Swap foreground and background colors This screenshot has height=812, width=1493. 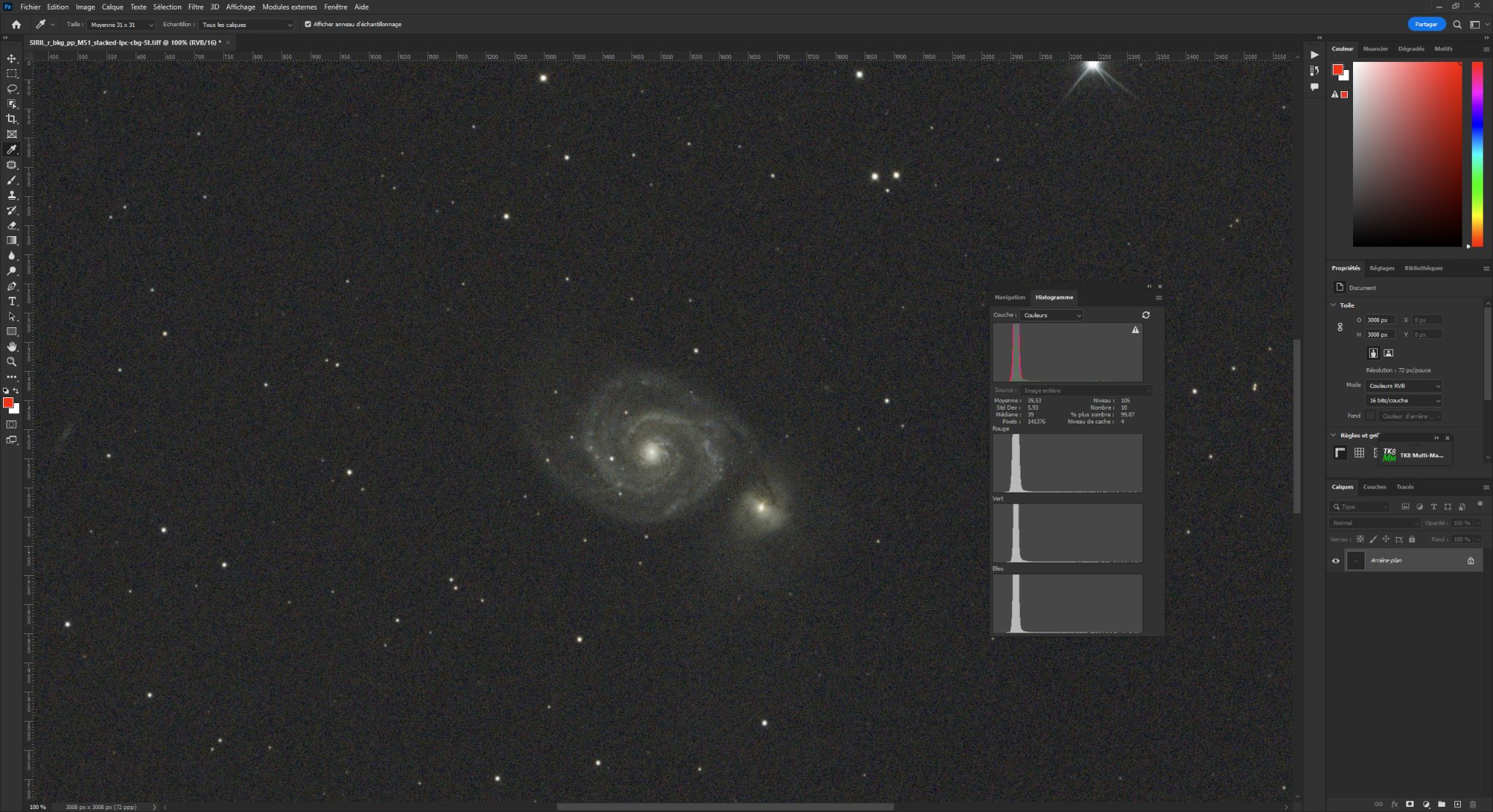(16, 391)
